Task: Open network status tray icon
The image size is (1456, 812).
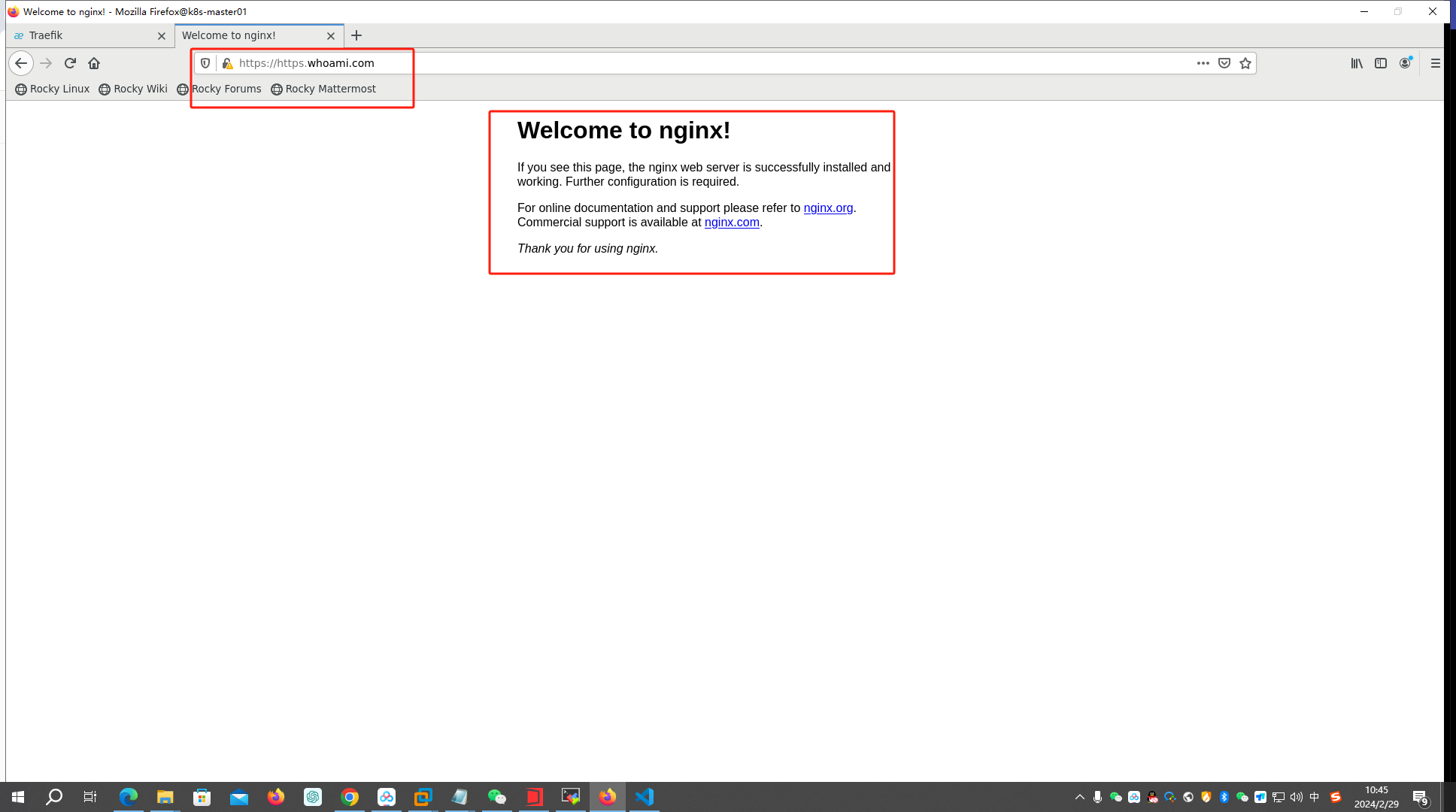Action: click(1279, 797)
